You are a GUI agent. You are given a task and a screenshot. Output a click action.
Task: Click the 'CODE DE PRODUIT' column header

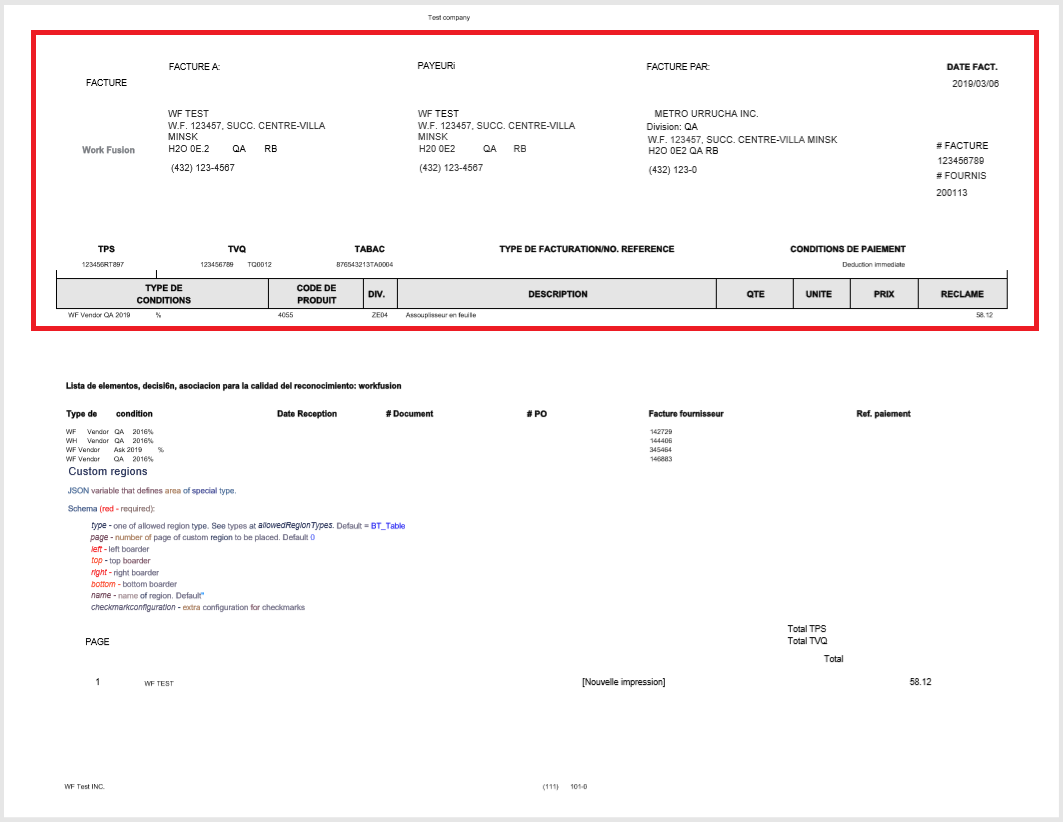pos(316,294)
